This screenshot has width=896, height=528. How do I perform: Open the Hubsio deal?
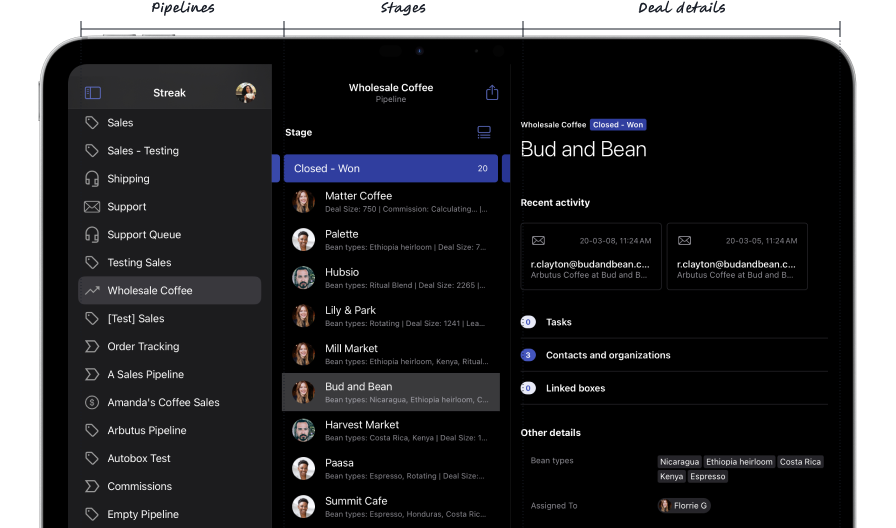coord(391,278)
